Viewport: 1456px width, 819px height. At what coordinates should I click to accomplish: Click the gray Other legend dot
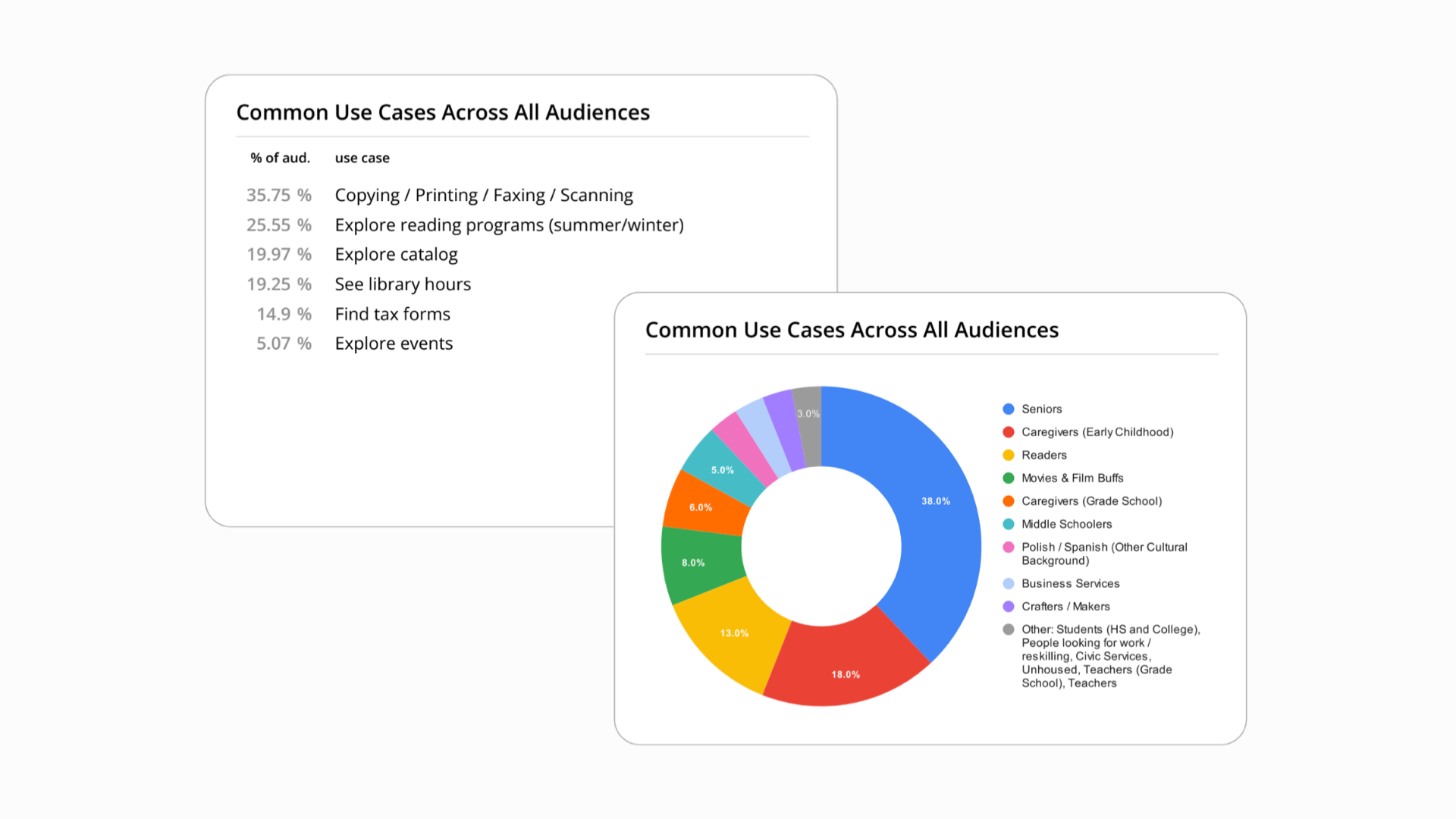coord(1008,629)
